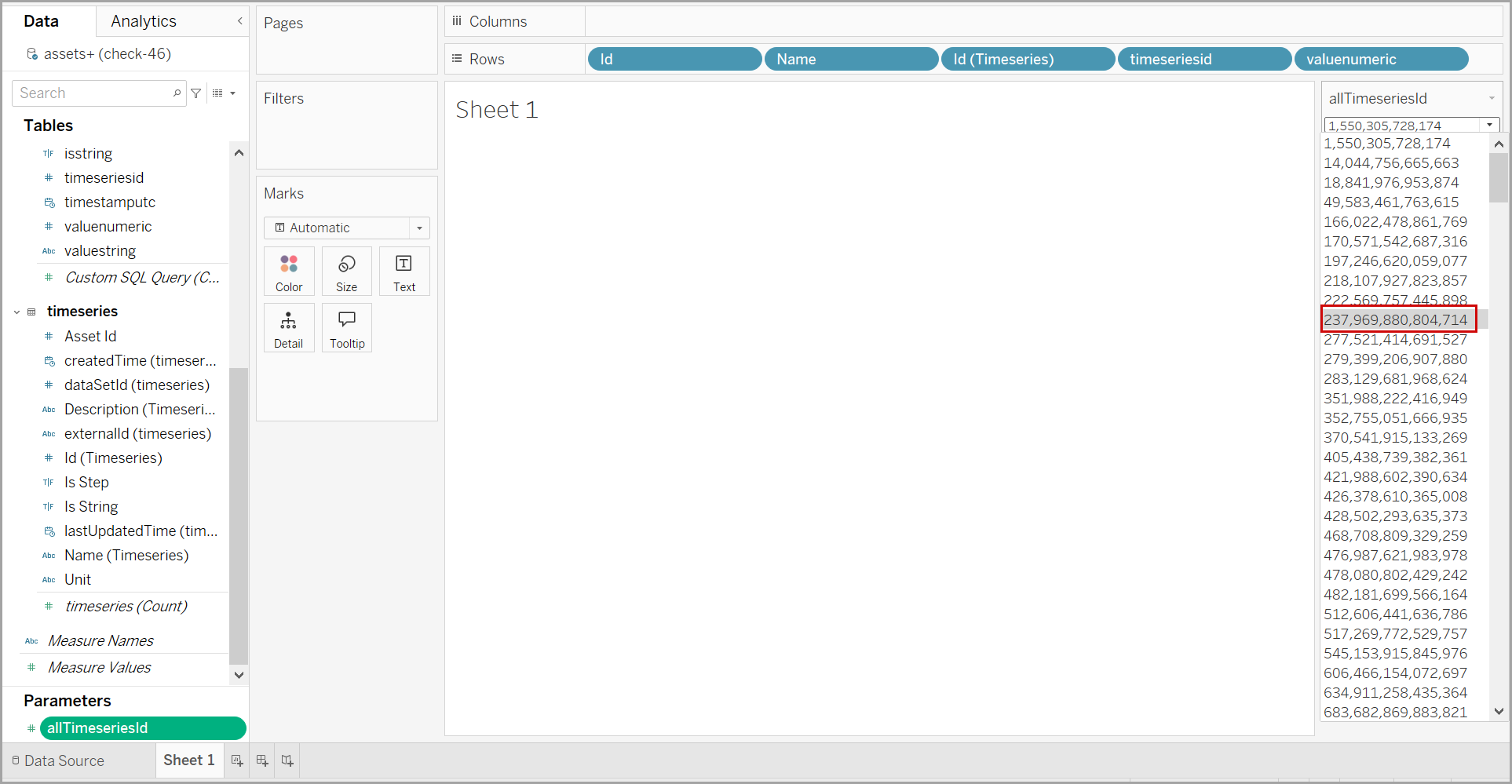Select value 237,969,880,804,714 in list
1512x784 pixels.
(x=1395, y=319)
